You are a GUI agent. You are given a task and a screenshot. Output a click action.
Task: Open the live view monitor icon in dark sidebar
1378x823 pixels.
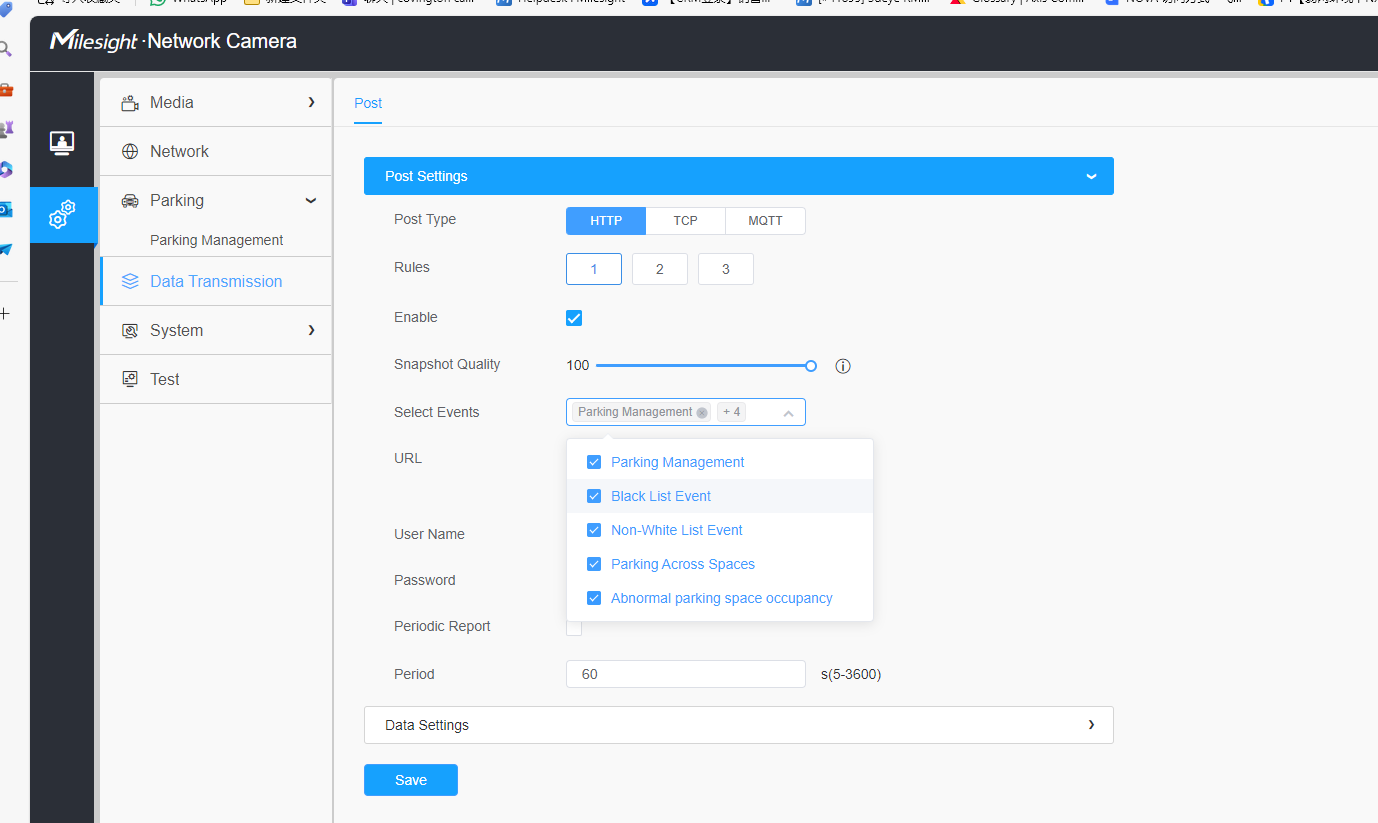(x=62, y=143)
